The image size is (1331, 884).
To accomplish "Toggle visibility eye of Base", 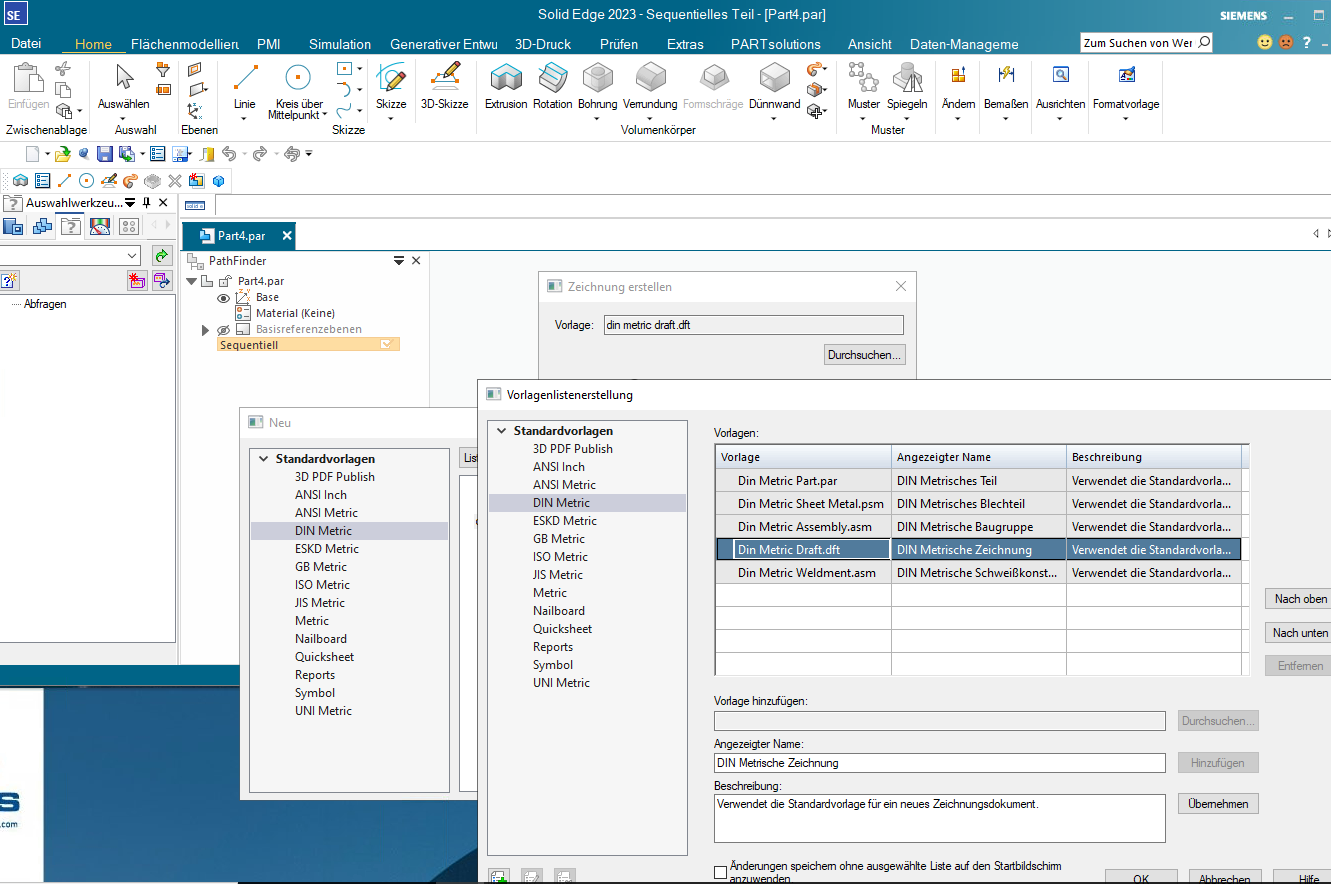I will [223, 298].
